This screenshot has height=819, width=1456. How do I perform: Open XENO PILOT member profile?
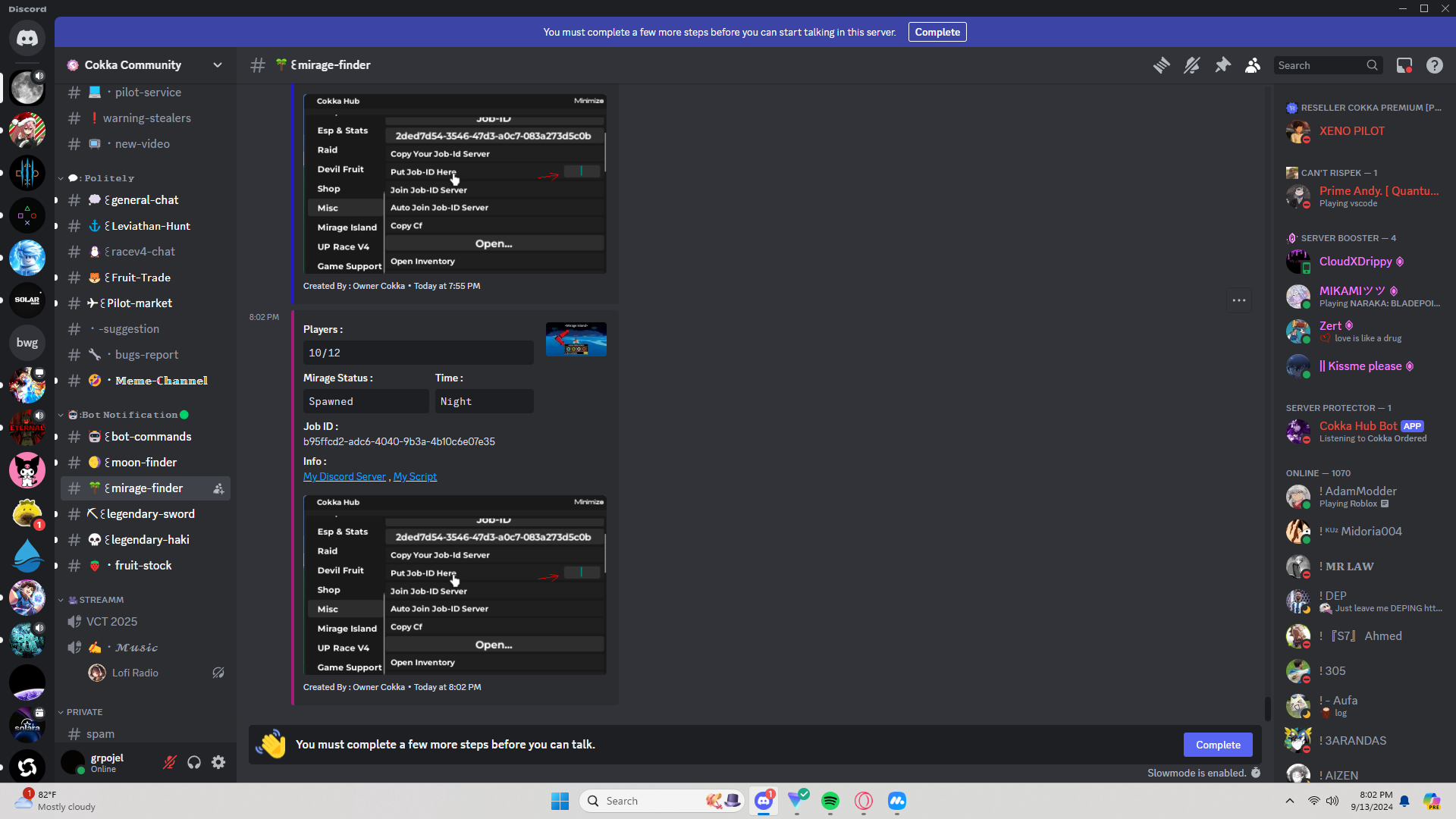click(1363, 131)
